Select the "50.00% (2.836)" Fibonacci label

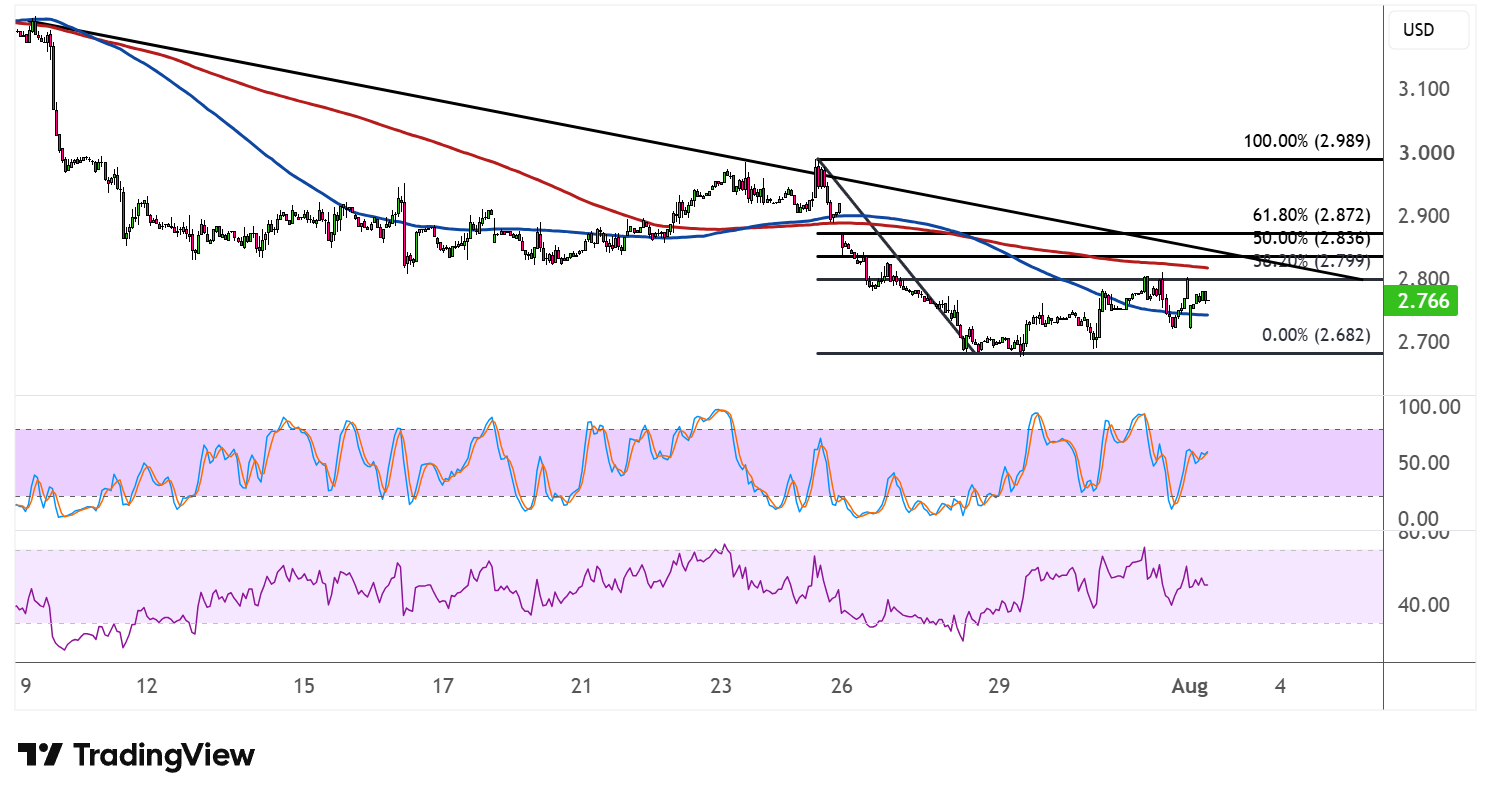pyautogui.click(x=1311, y=239)
